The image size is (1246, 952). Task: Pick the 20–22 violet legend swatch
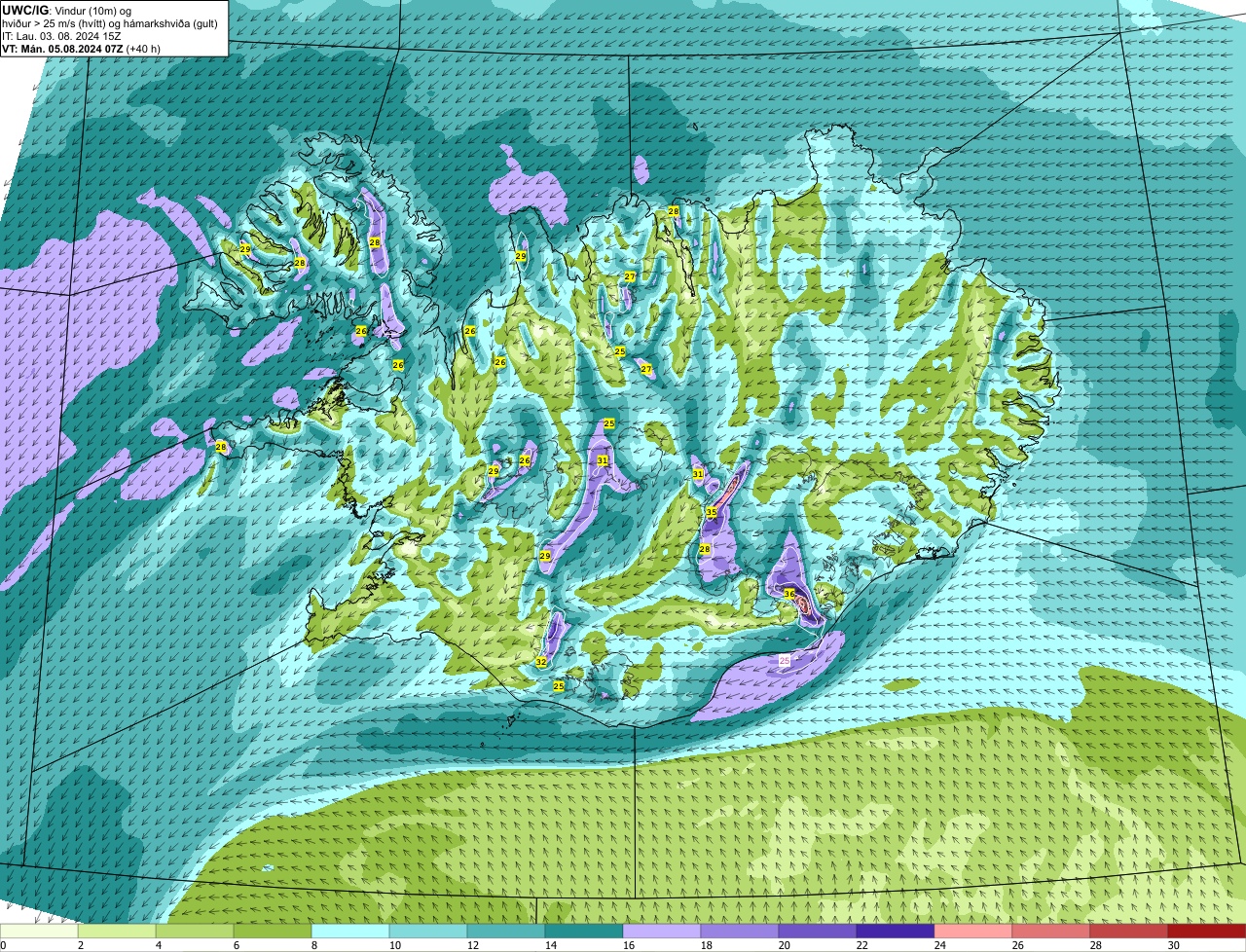tap(818, 932)
